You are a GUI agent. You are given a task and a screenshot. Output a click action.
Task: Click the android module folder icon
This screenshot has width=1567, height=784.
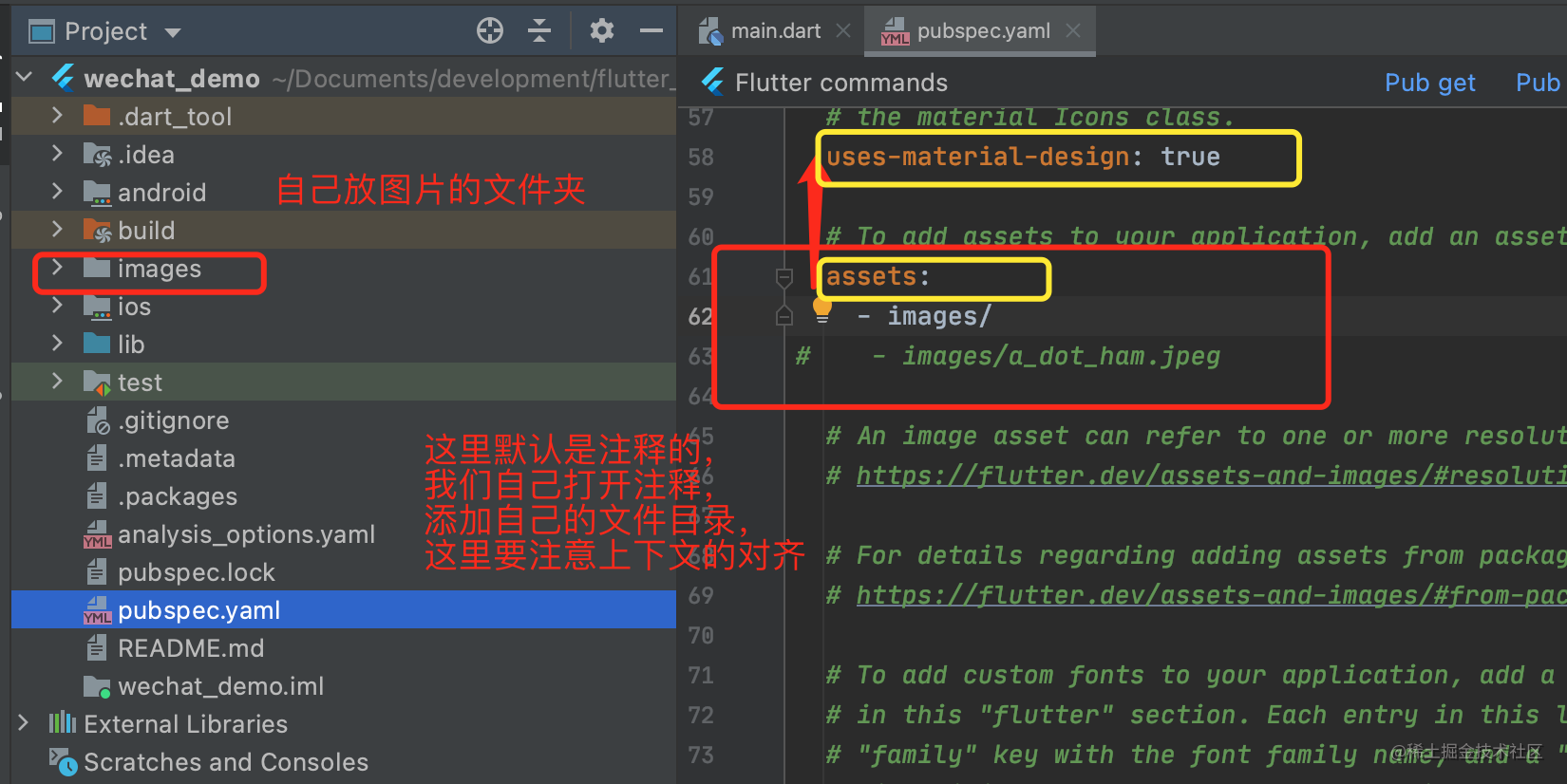click(x=97, y=192)
